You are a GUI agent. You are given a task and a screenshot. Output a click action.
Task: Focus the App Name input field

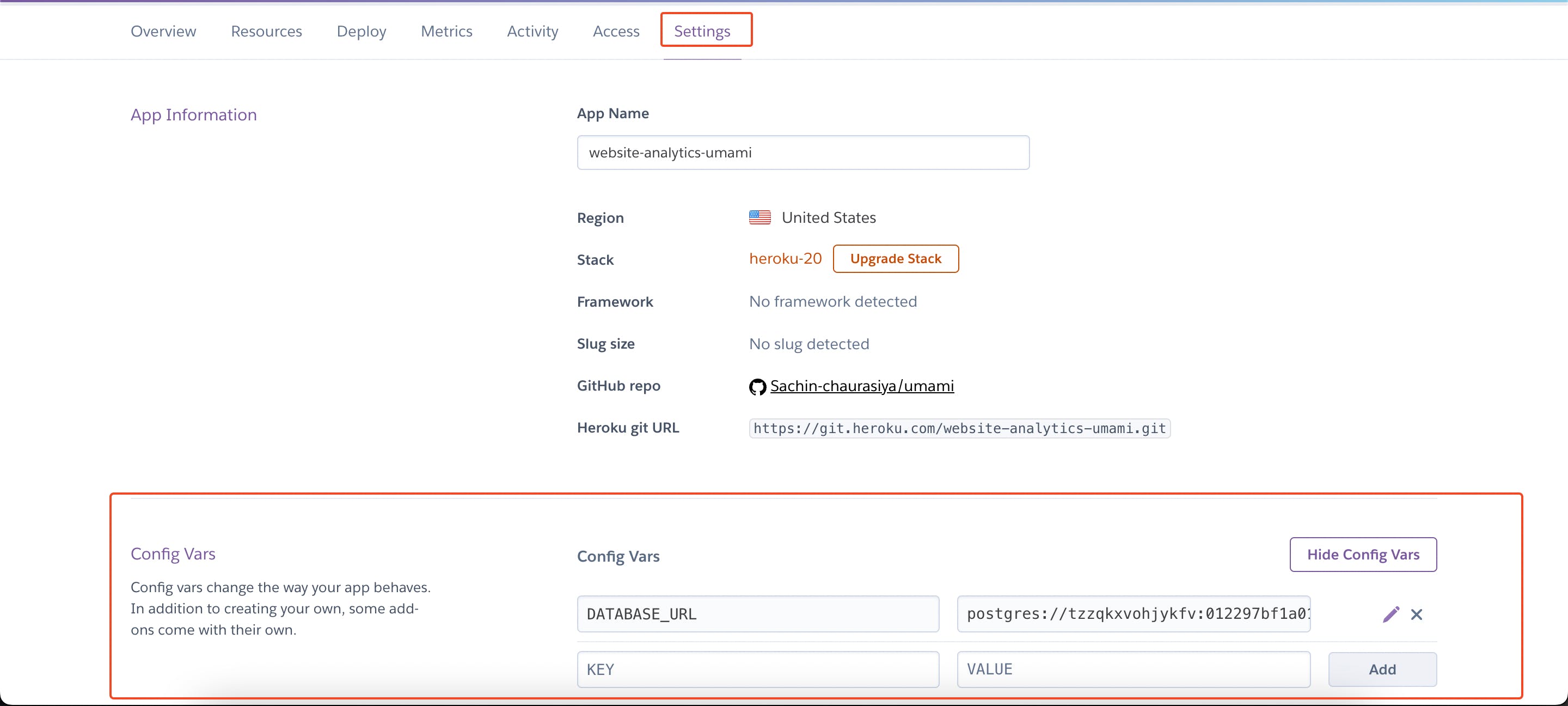(x=803, y=153)
